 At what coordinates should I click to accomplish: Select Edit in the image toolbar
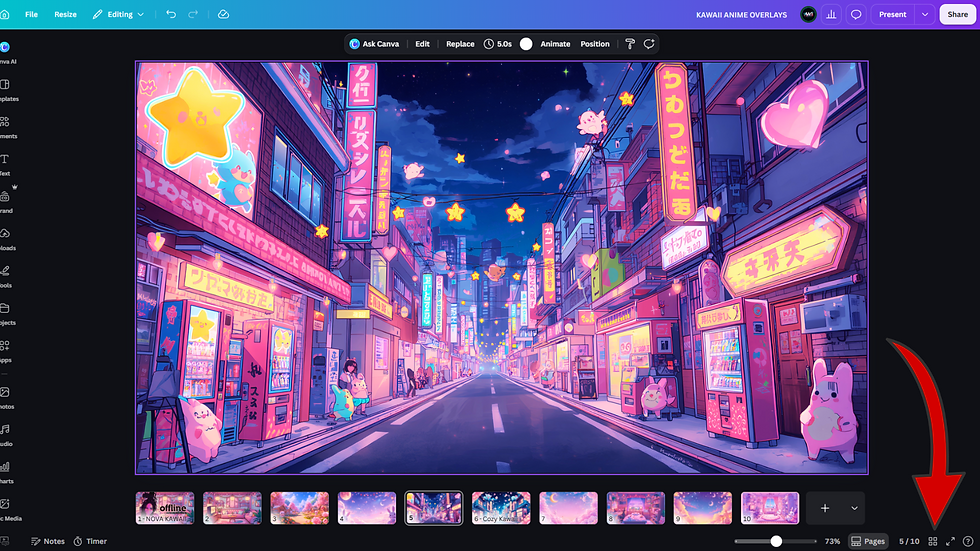tap(422, 44)
